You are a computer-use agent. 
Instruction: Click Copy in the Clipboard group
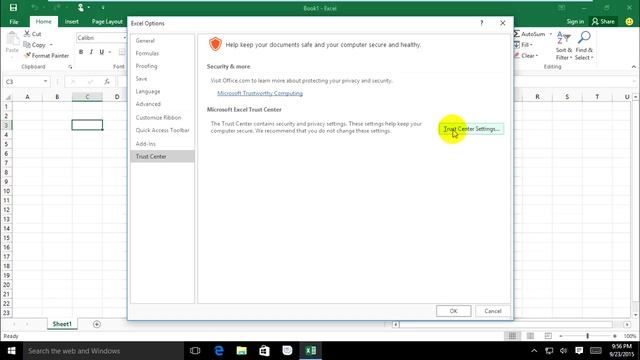[x=35, y=45]
